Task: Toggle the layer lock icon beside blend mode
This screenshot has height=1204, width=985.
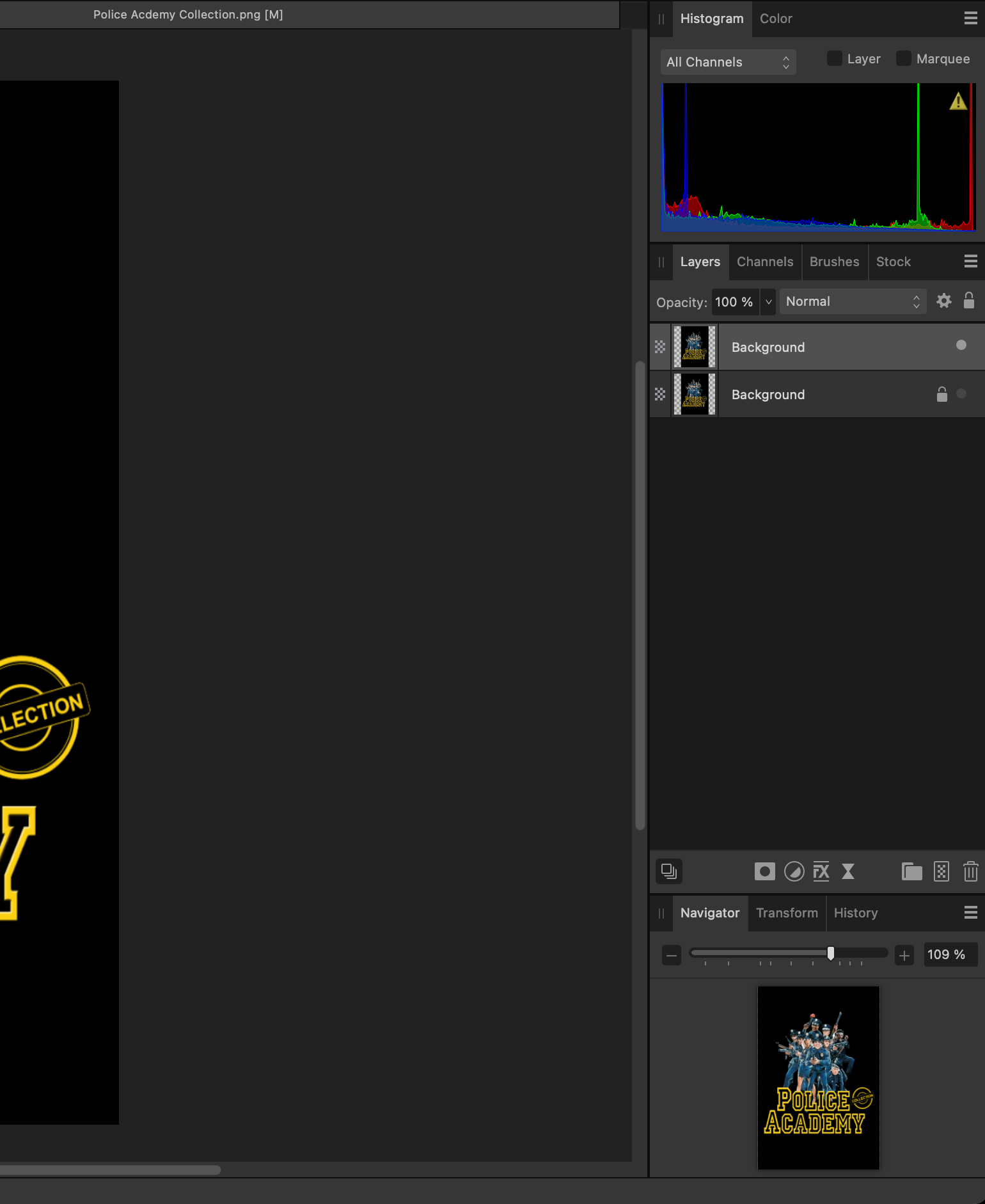Action: tap(968, 301)
